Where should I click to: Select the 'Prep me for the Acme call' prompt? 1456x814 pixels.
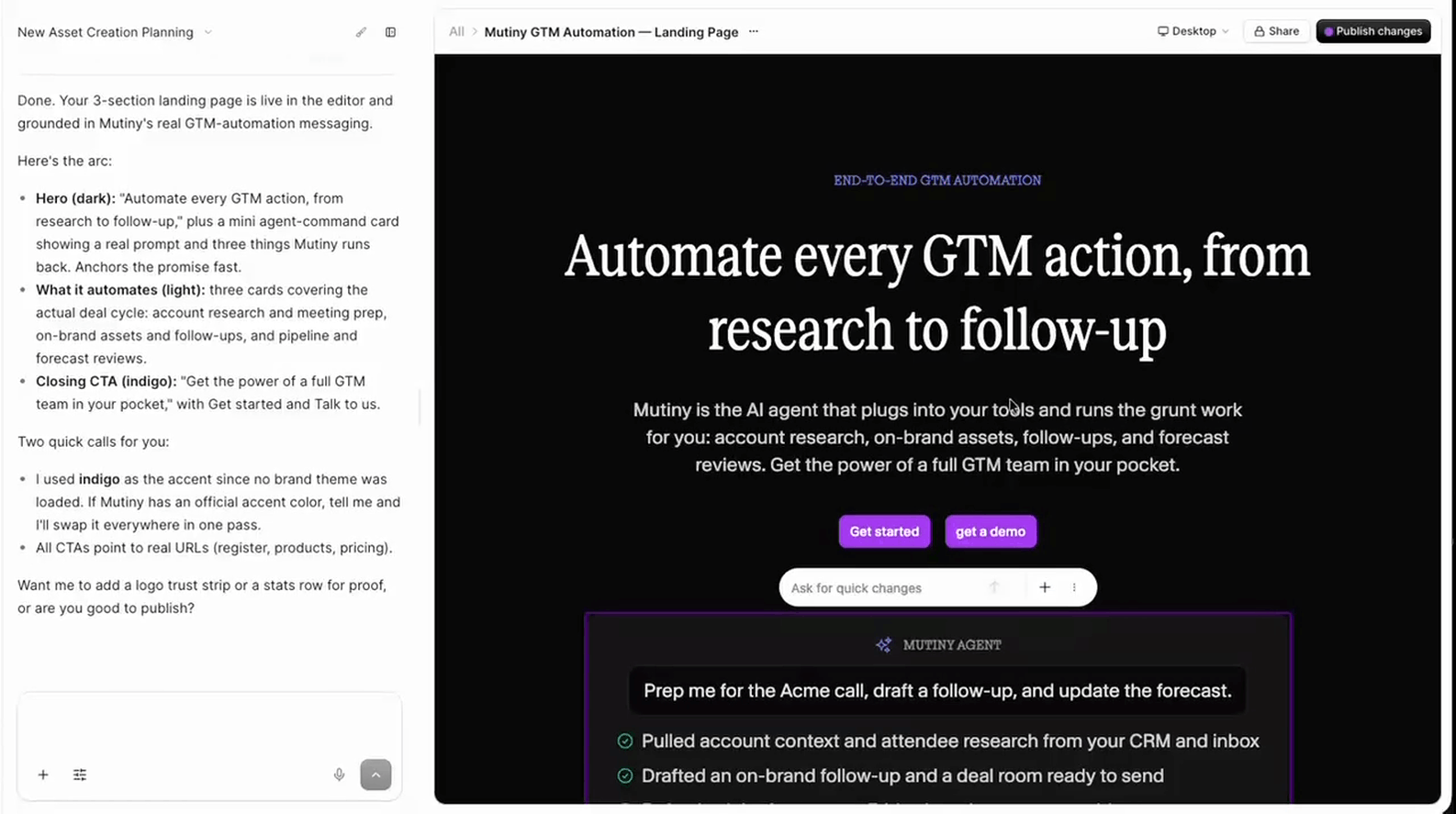[x=937, y=691]
